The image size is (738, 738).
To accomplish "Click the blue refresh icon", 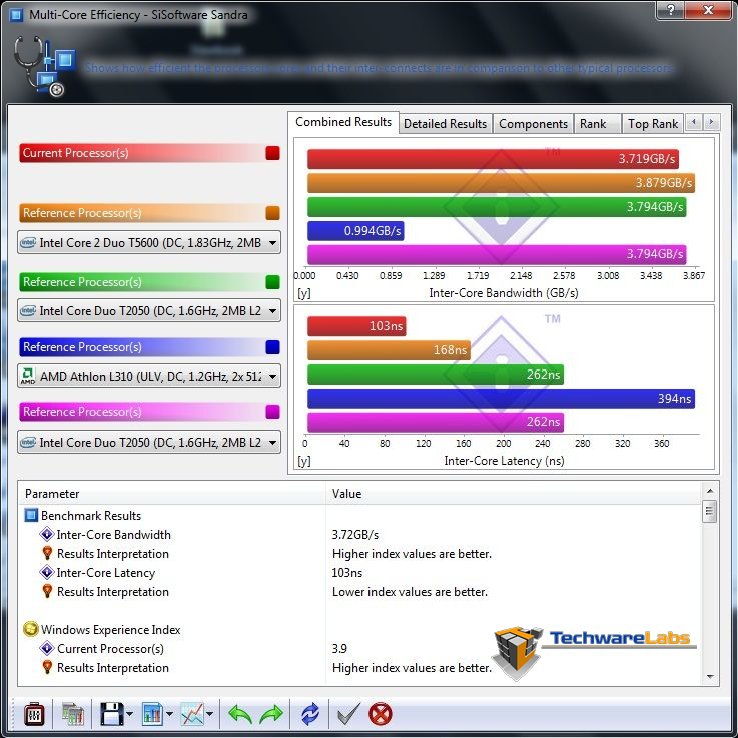I will 310,714.
